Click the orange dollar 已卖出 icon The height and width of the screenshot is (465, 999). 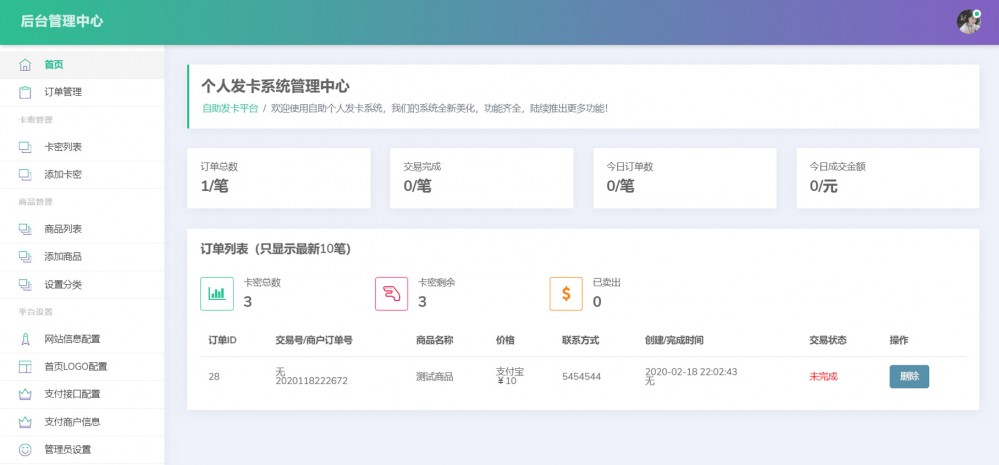click(x=566, y=294)
